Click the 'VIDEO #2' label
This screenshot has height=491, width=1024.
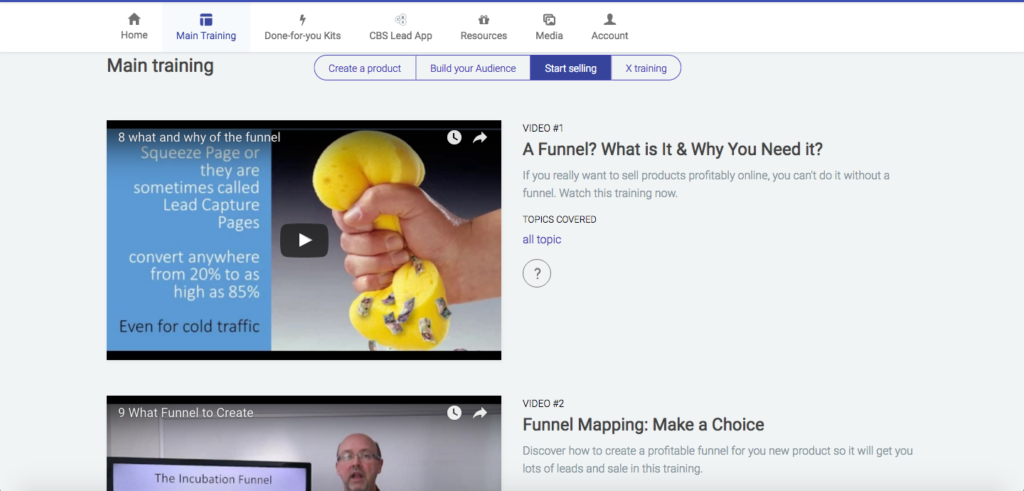543,404
